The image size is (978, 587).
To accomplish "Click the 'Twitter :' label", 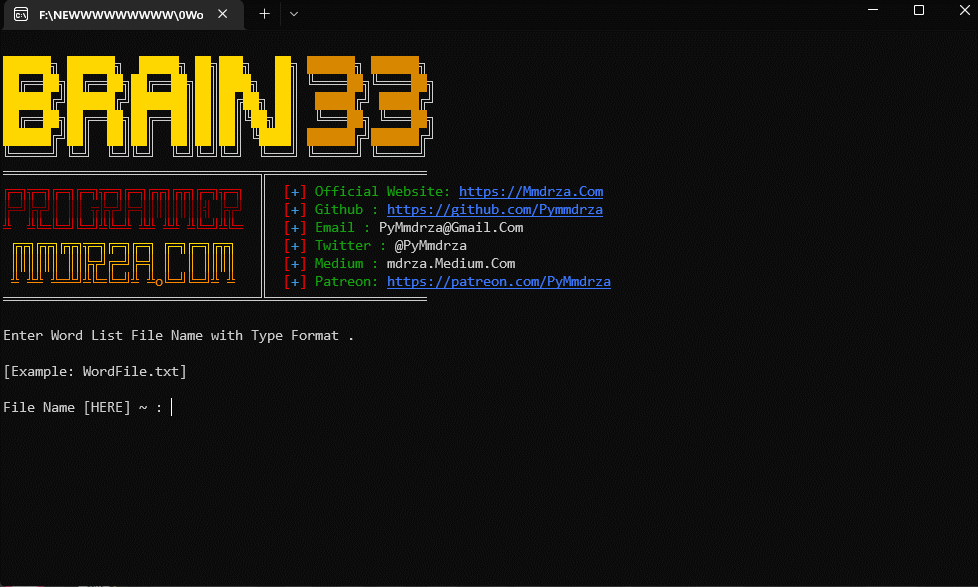I will 350,246.
